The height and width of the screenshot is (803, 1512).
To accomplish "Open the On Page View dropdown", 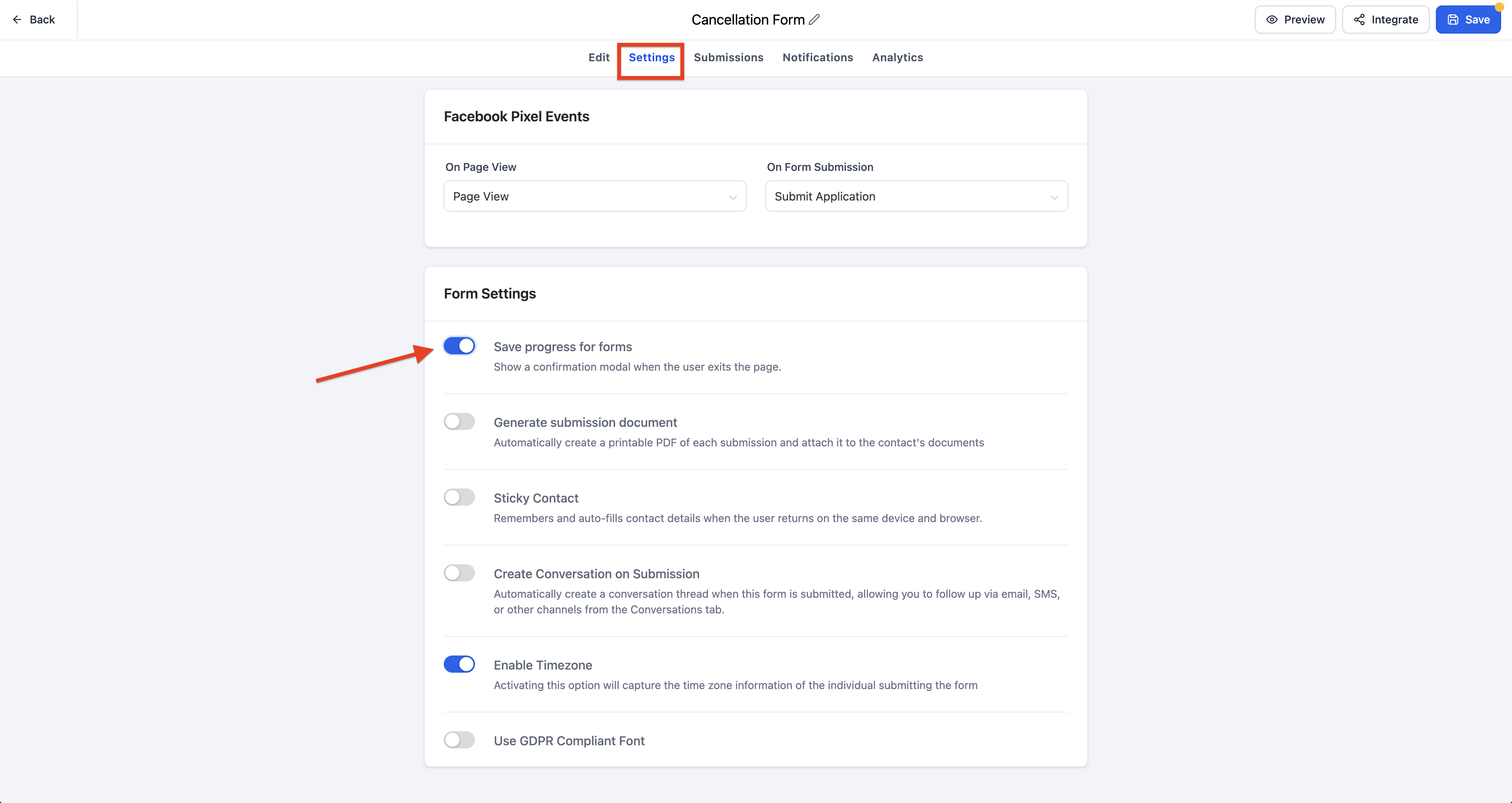I will (x=594, y=196).
